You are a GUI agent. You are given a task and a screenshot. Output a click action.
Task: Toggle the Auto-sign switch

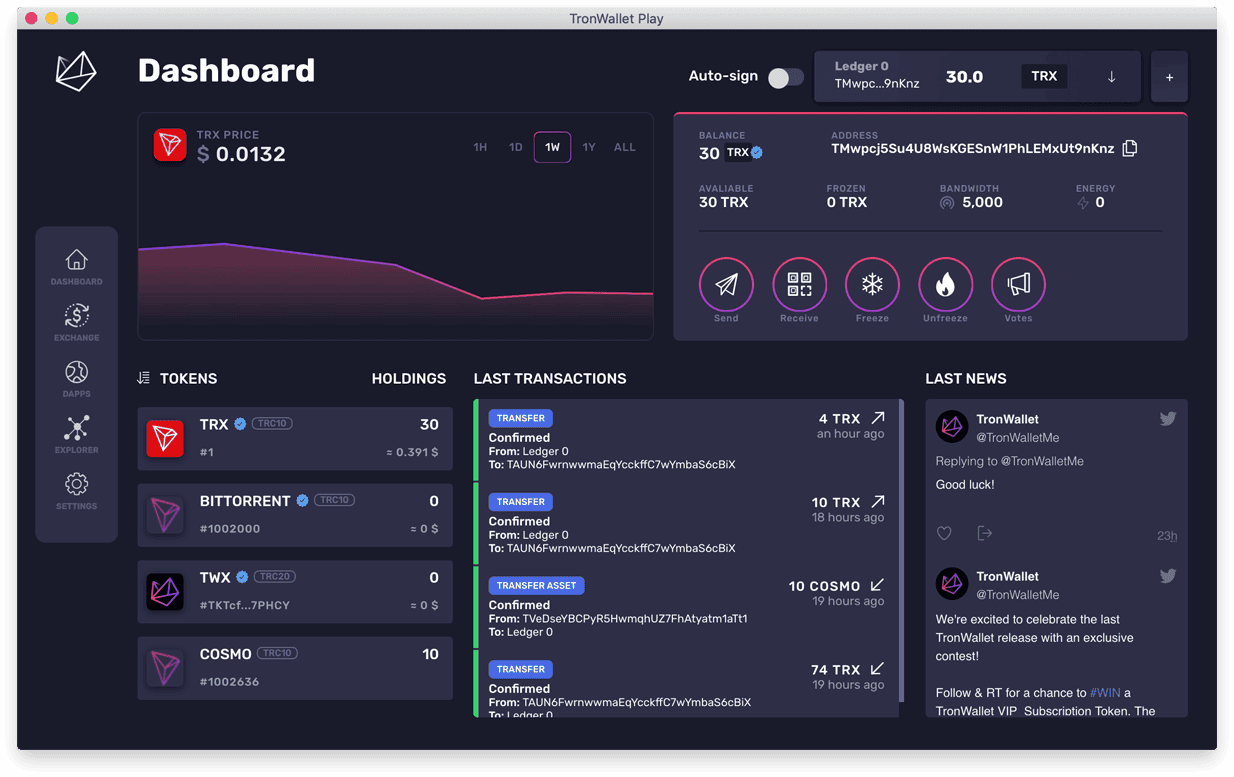[785, 77]
